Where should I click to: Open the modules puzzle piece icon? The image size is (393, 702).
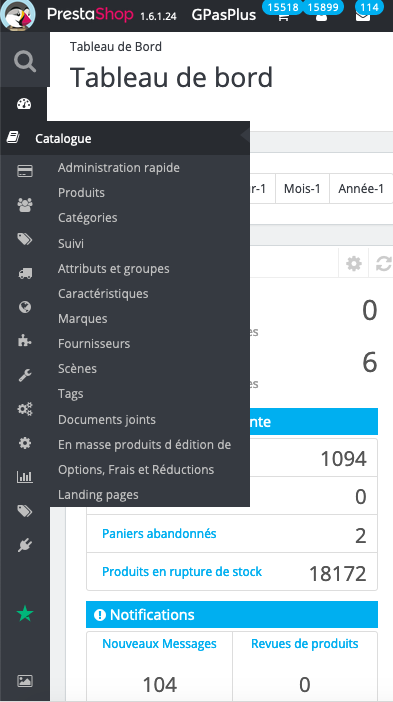coord(25,341)
